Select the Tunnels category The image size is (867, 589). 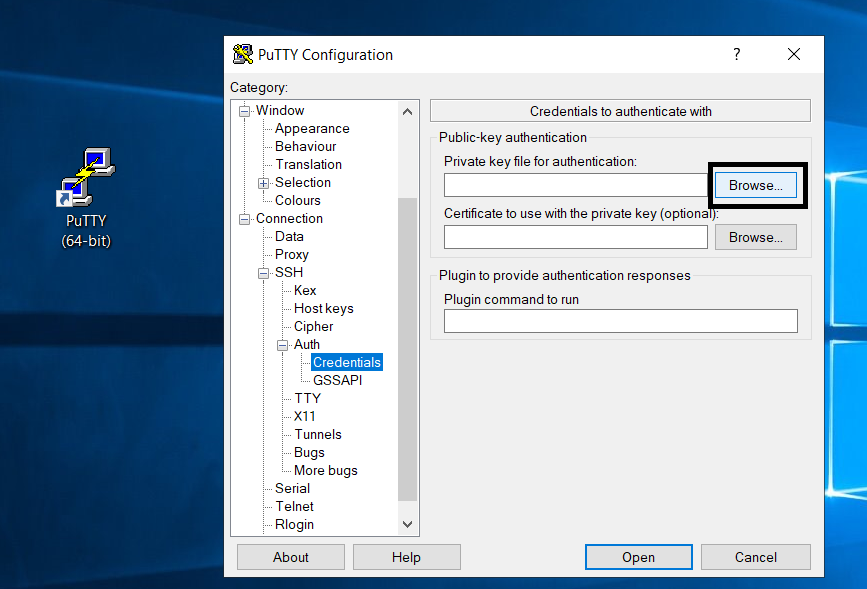tap(318, 435)
